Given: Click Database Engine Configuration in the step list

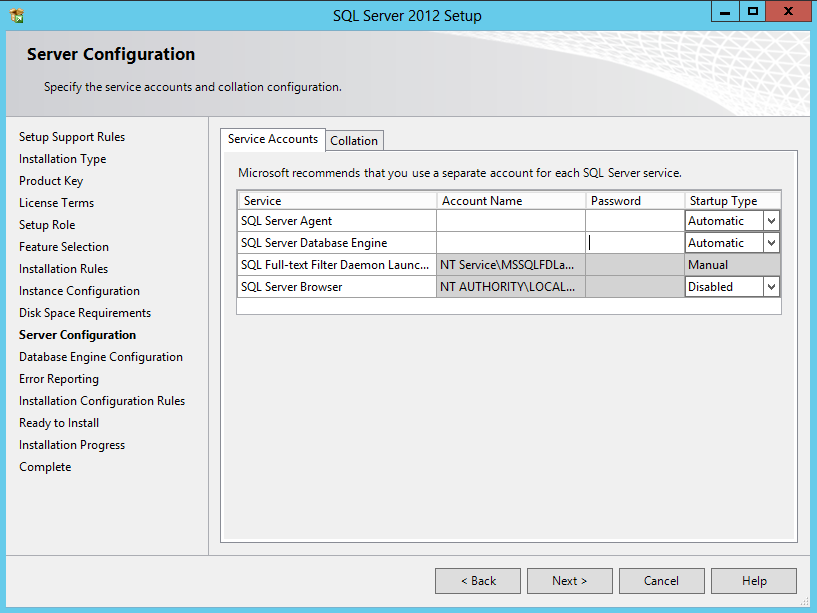Looking at the screenshot, I should [x=101, y=357].
